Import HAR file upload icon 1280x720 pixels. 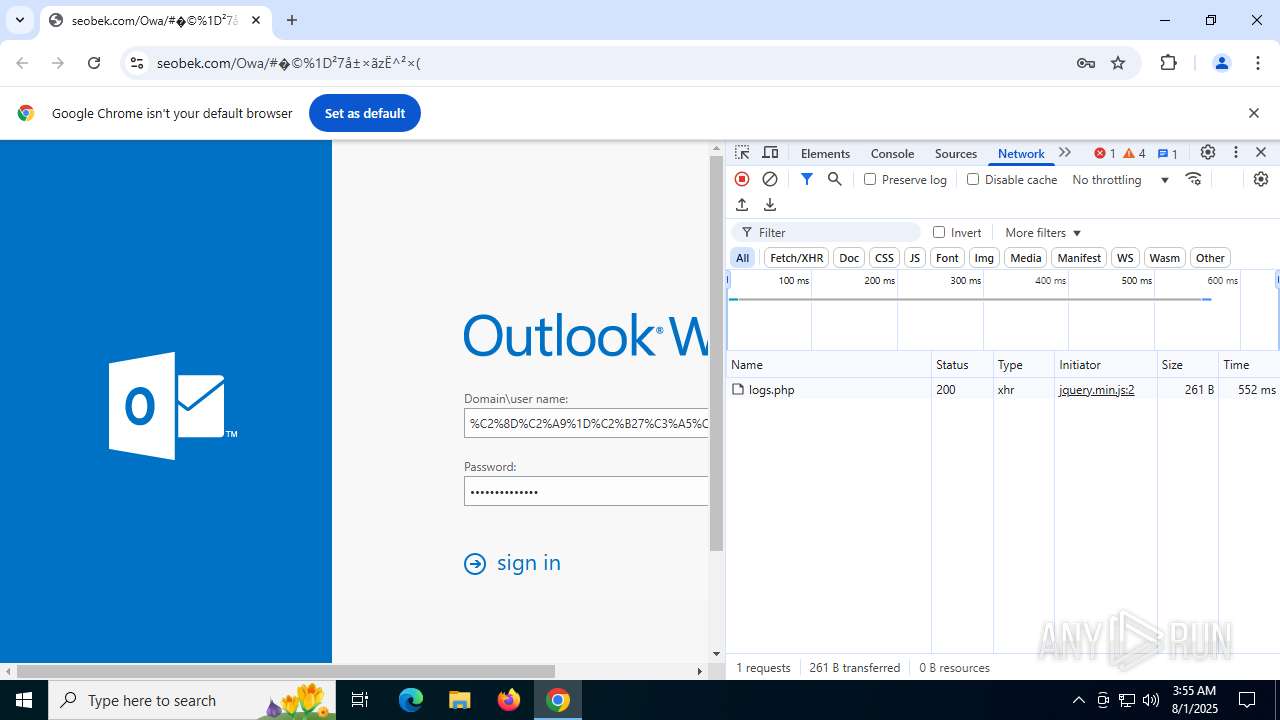coord(742,205)
